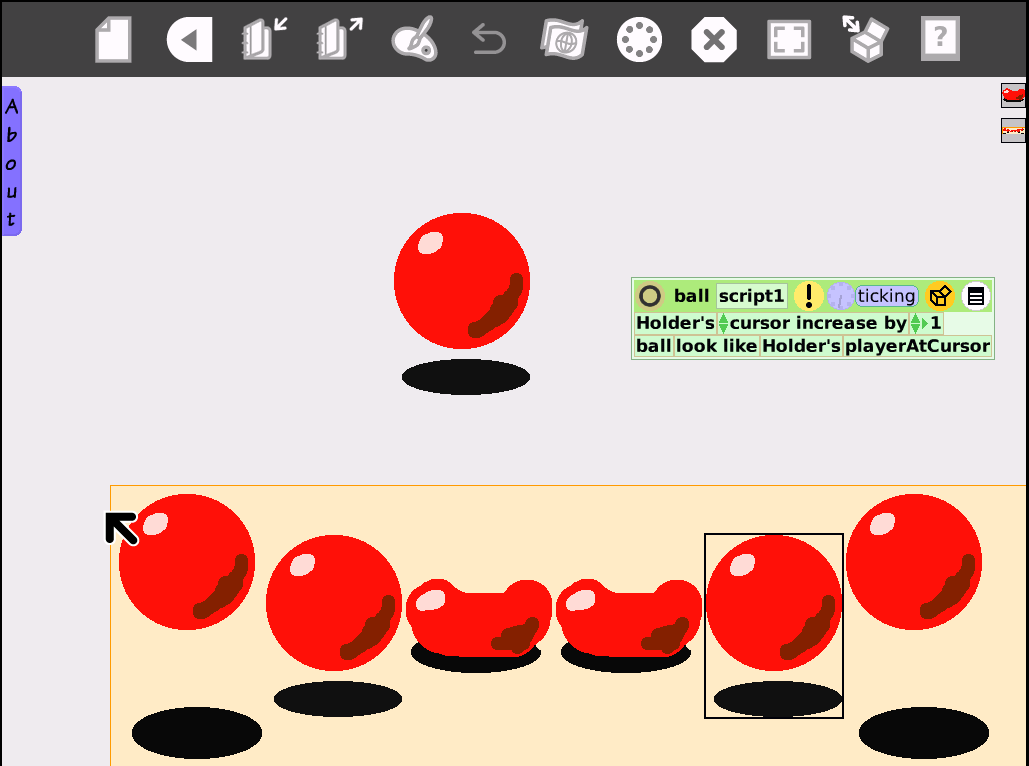Create a new project with page icon

(x=113, y=40)
